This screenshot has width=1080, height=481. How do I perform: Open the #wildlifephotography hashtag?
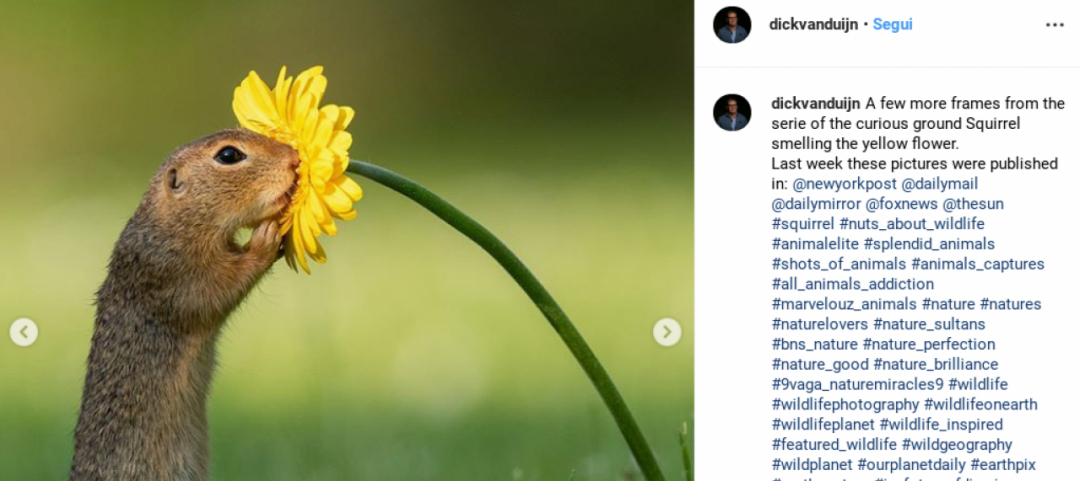pyautogui.click(x=845, y=405)
